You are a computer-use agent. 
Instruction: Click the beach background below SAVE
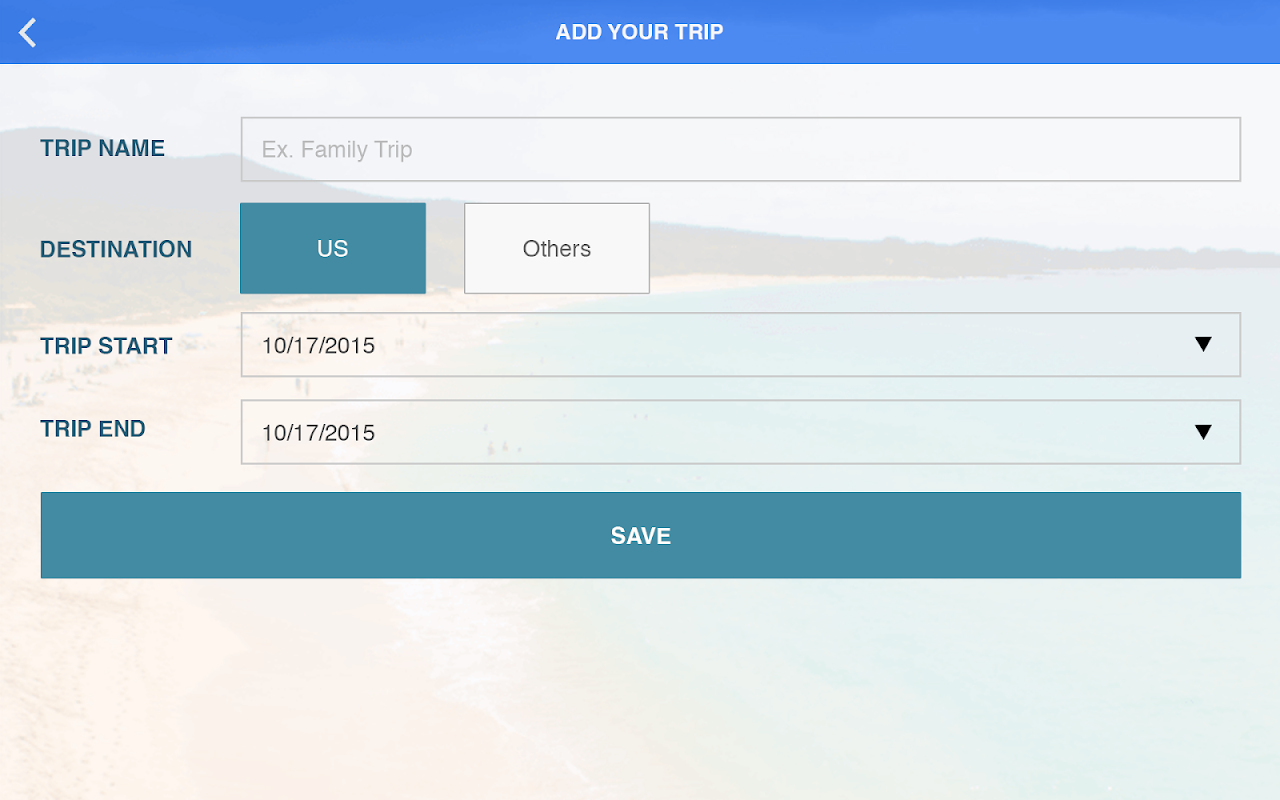640,690
